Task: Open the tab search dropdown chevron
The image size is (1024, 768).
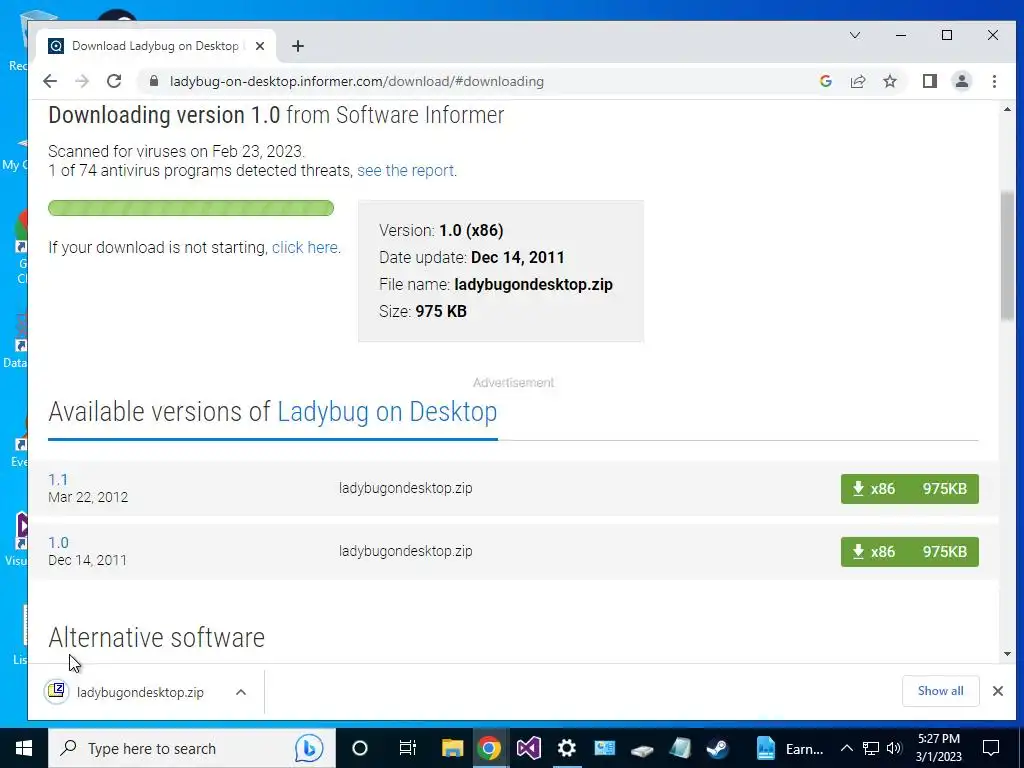Action: tap(854, 35)
